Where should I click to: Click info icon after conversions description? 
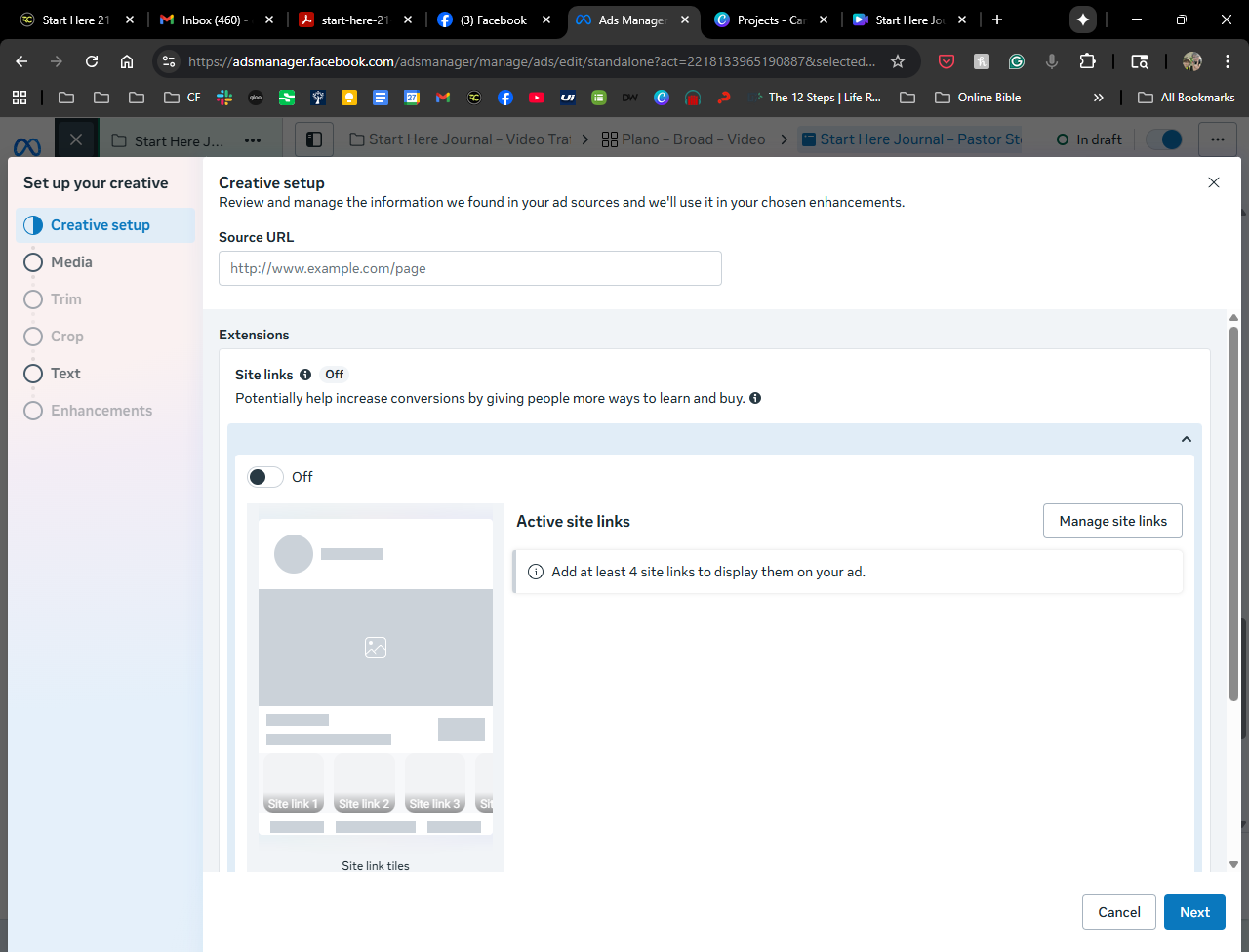point(755,398)
